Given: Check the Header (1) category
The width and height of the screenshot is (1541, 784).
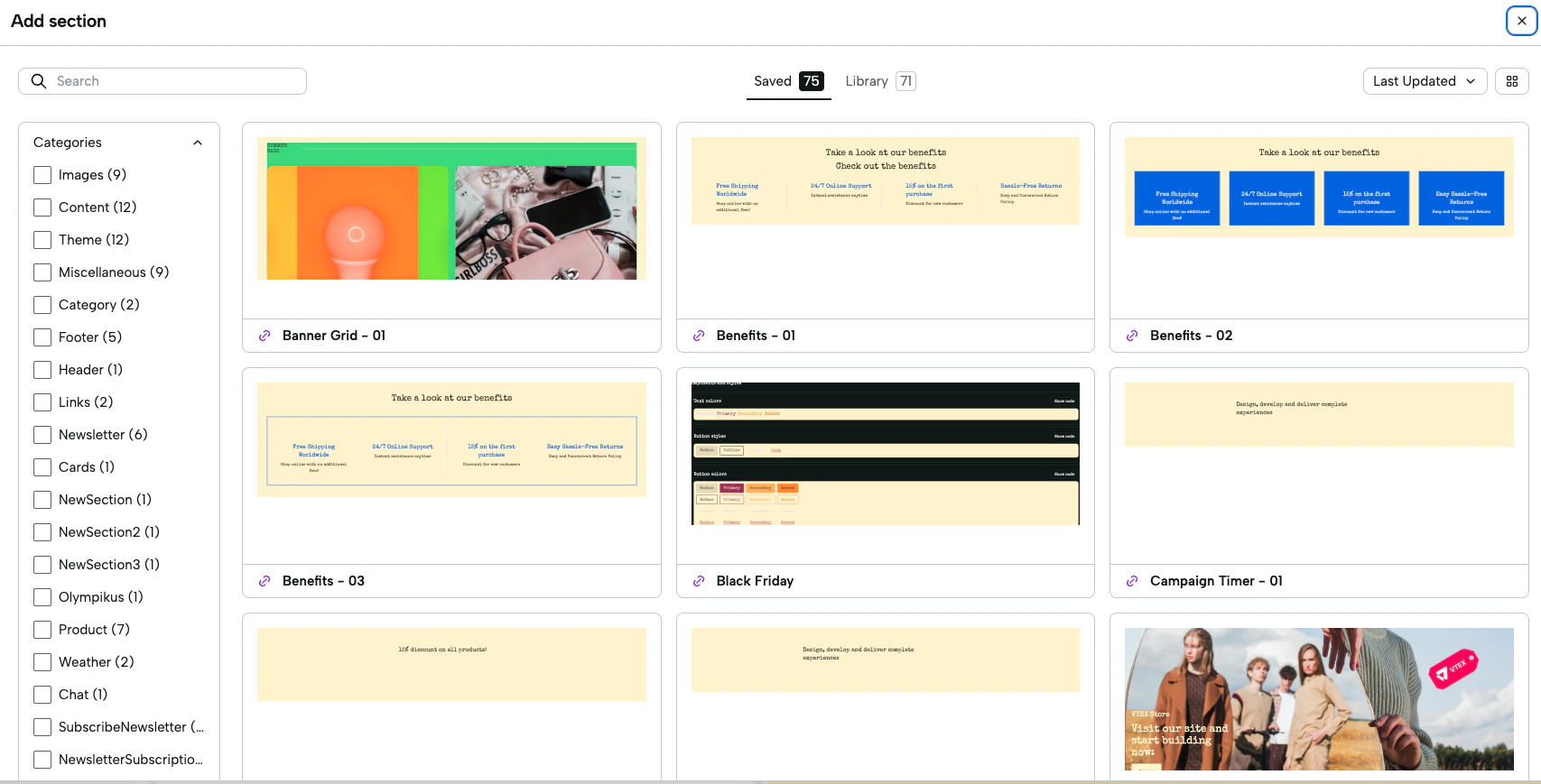Looking at the screenshot, I should [42, 370].
